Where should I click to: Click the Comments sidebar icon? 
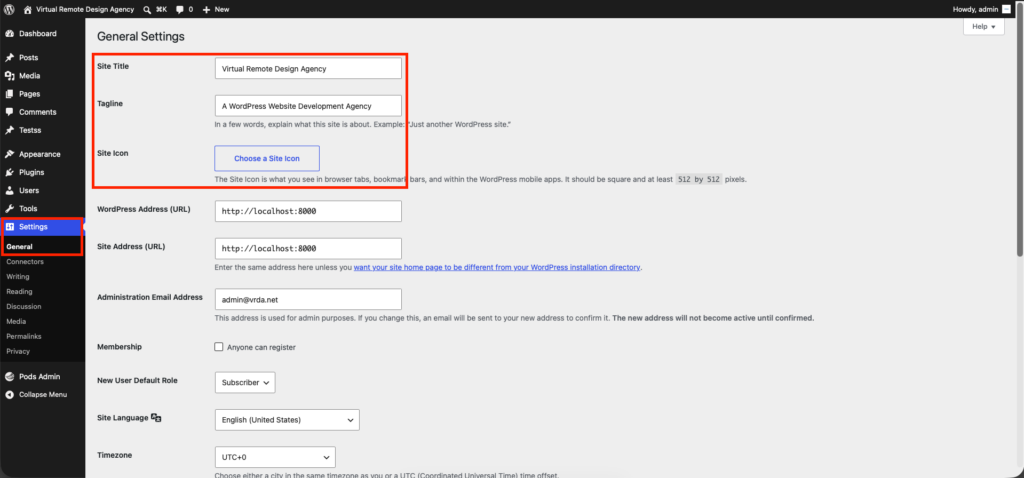pos(10,112)
